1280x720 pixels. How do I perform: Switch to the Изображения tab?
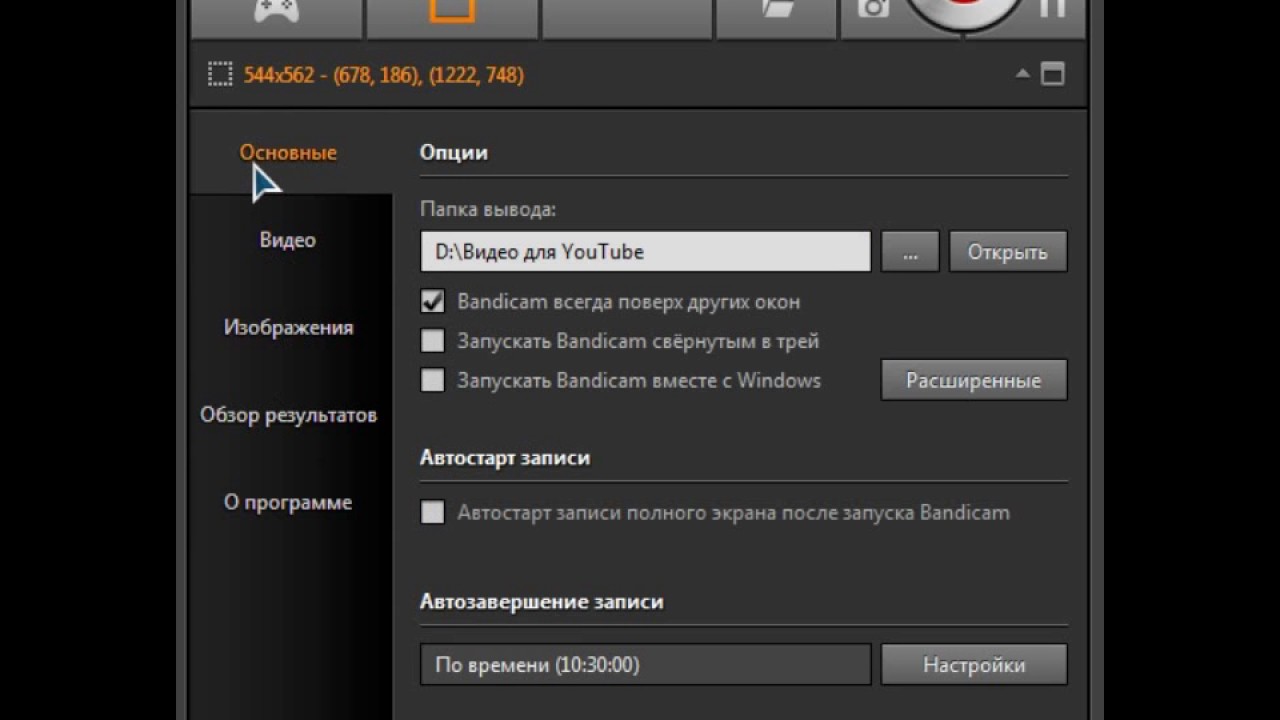[x=288, y=328]
